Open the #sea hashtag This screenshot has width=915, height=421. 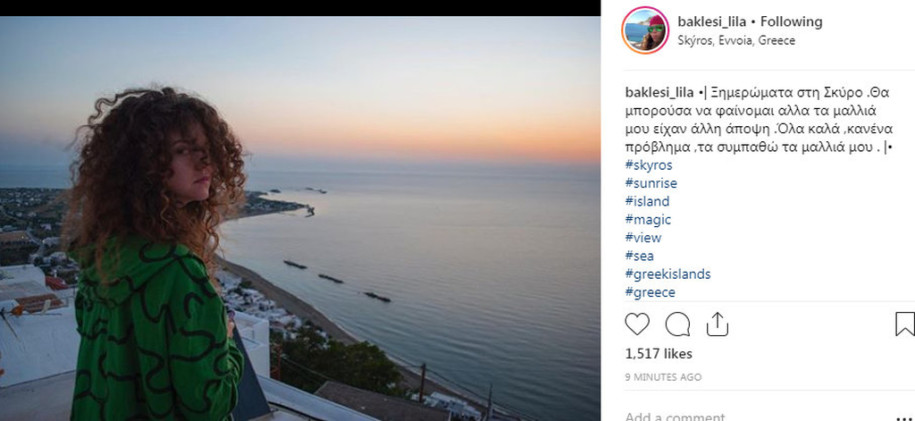tap(640, 256)
